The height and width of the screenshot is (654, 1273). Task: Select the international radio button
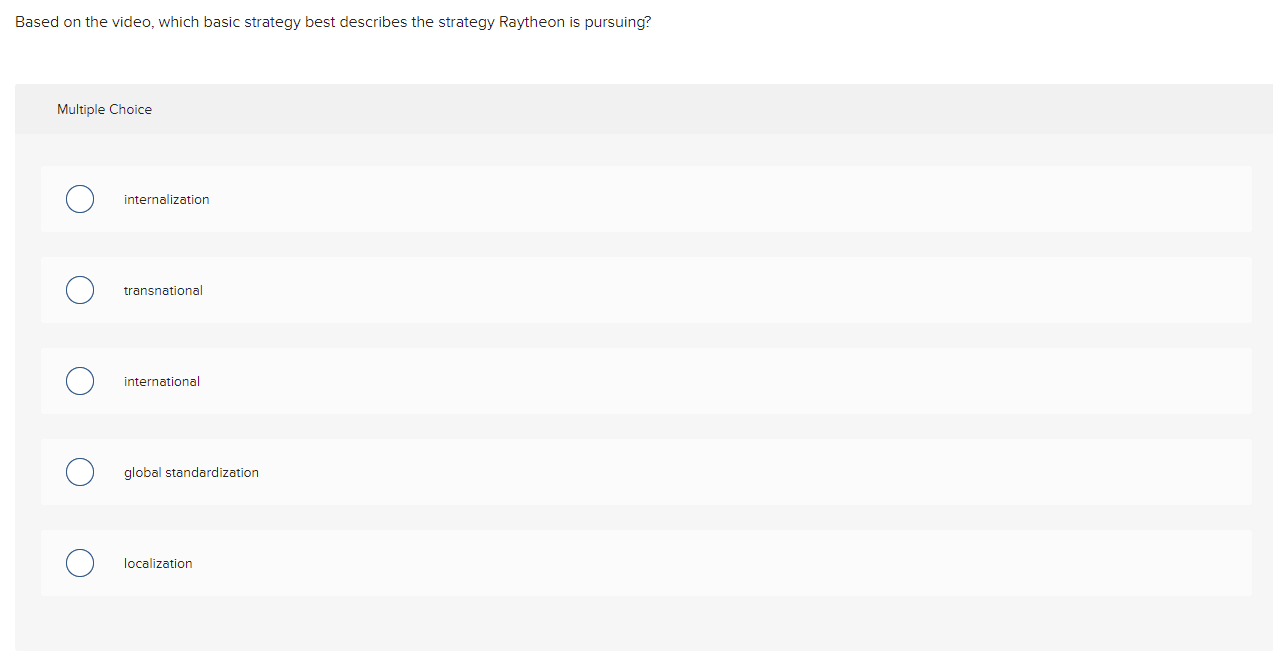pyautogui.click(x=80, y=381)
